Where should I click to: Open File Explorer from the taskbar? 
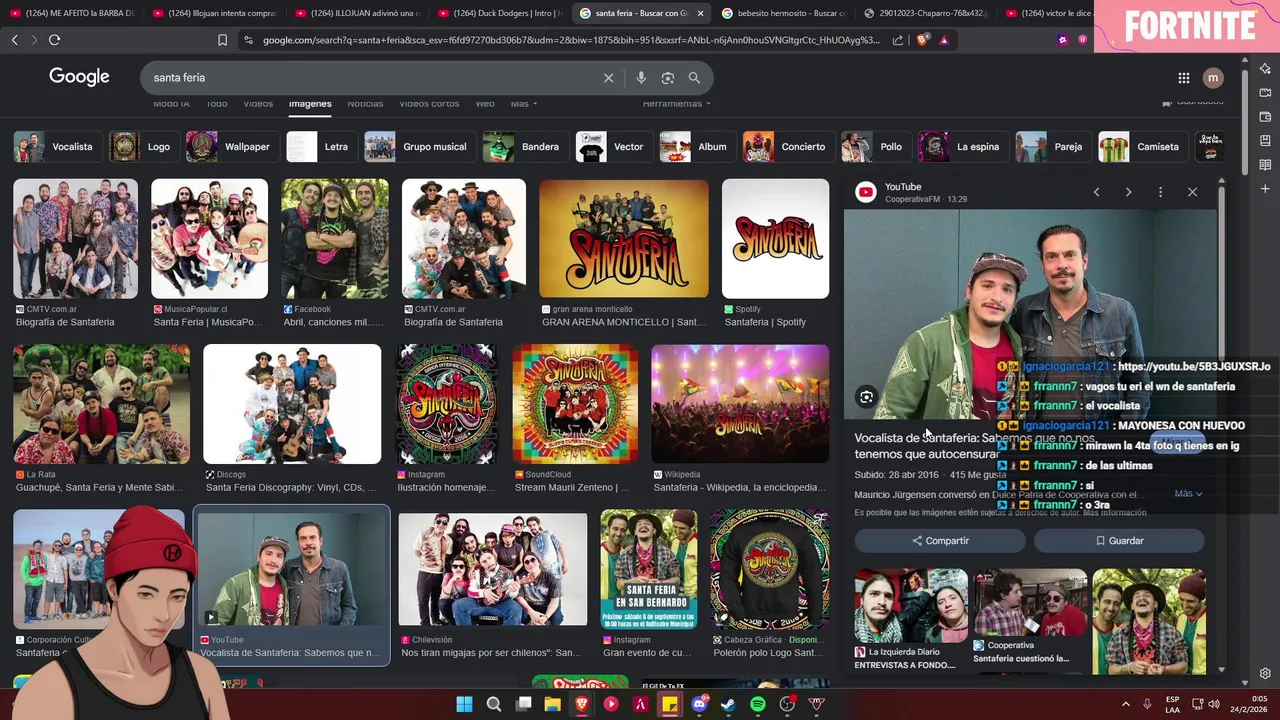coord(552,705)
